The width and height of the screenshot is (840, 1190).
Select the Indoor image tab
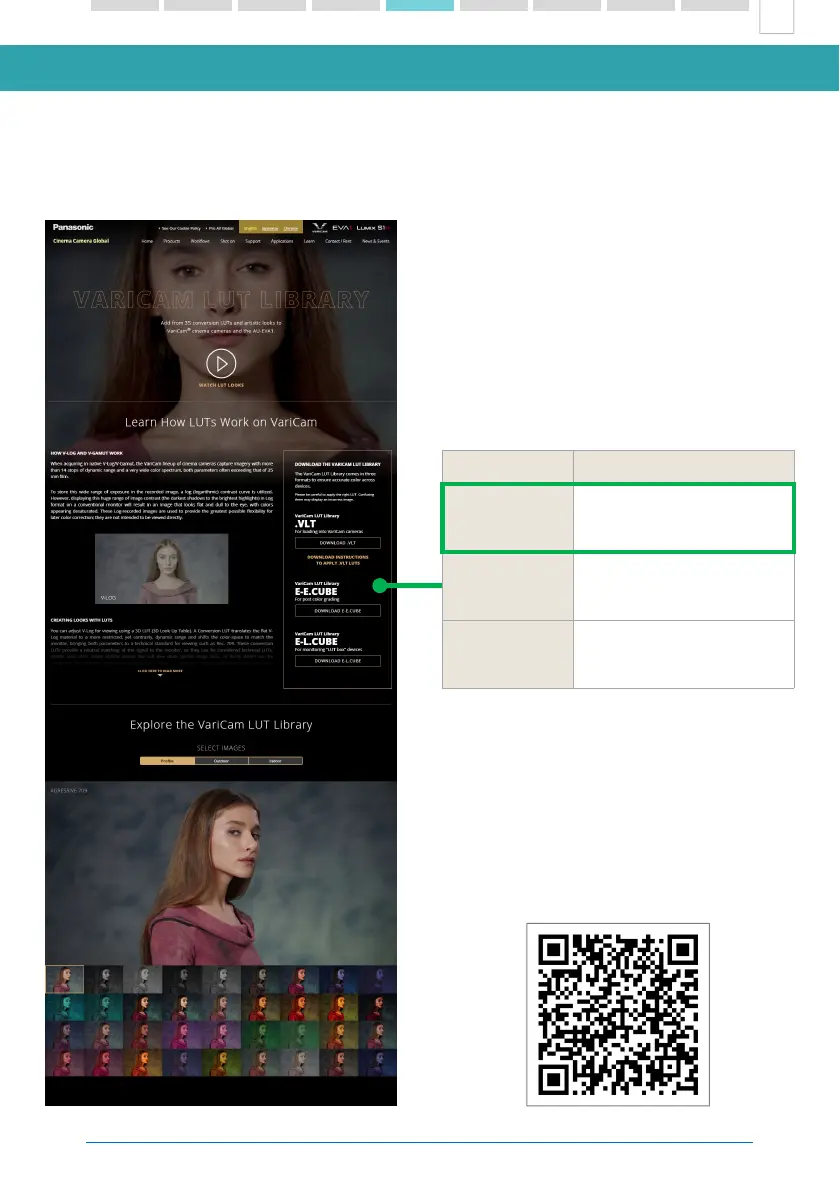point(275,760)
